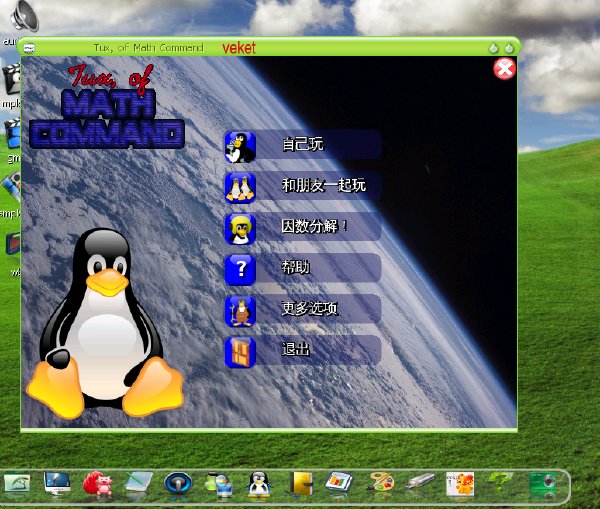The height and width of the screenshot is (509, 600).
Task: Start solo play via 自己玩 label
Action: 303,144
